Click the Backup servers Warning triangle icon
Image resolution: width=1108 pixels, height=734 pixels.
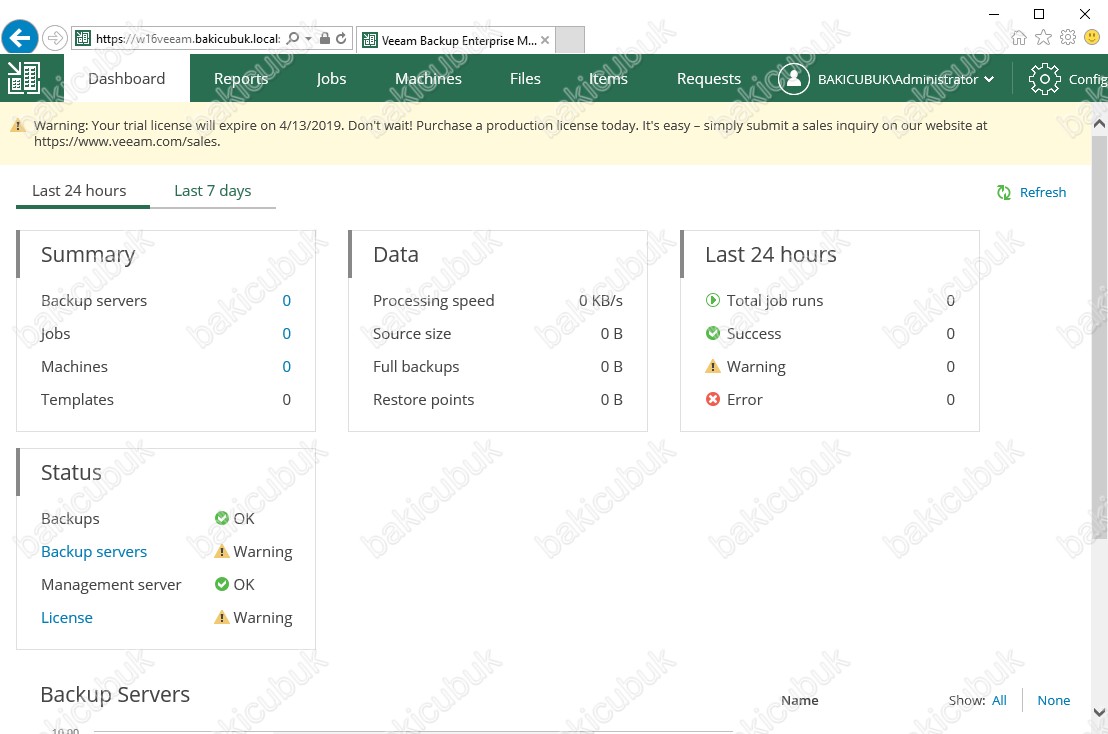pyautogui.click(x=222, y=551)
